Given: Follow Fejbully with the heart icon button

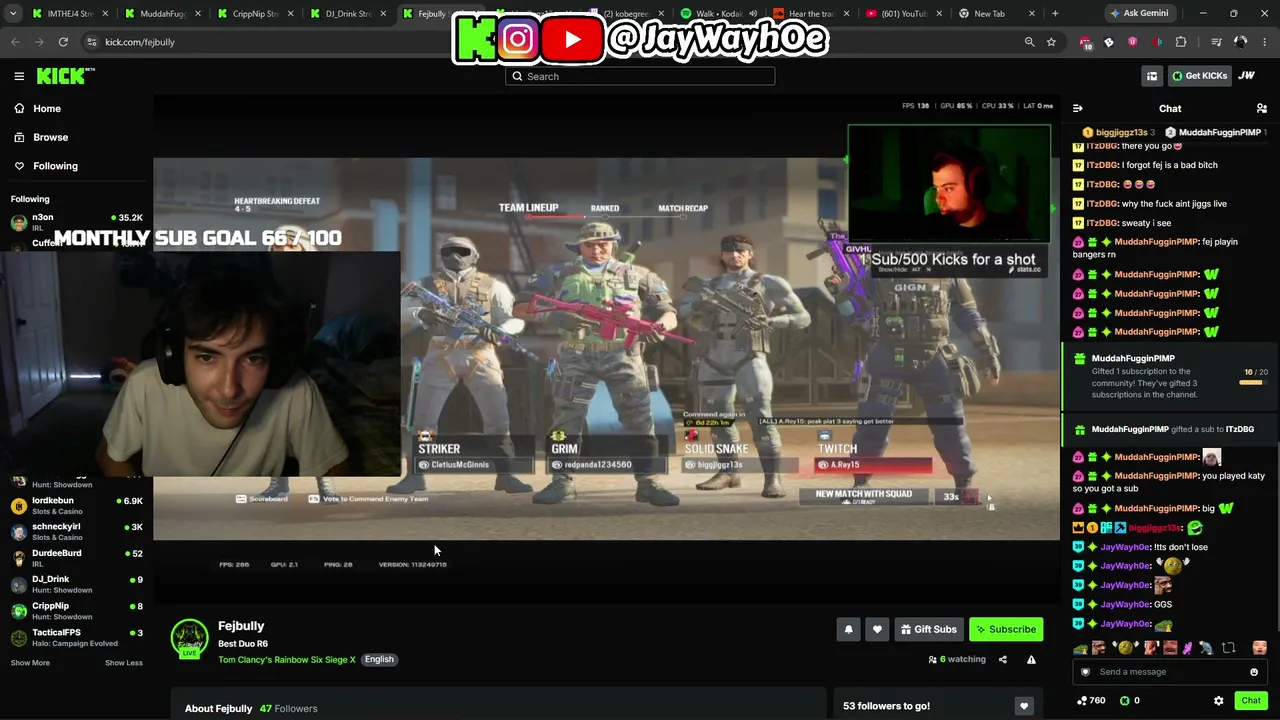Looking at the screenshot, I should 877,629.
